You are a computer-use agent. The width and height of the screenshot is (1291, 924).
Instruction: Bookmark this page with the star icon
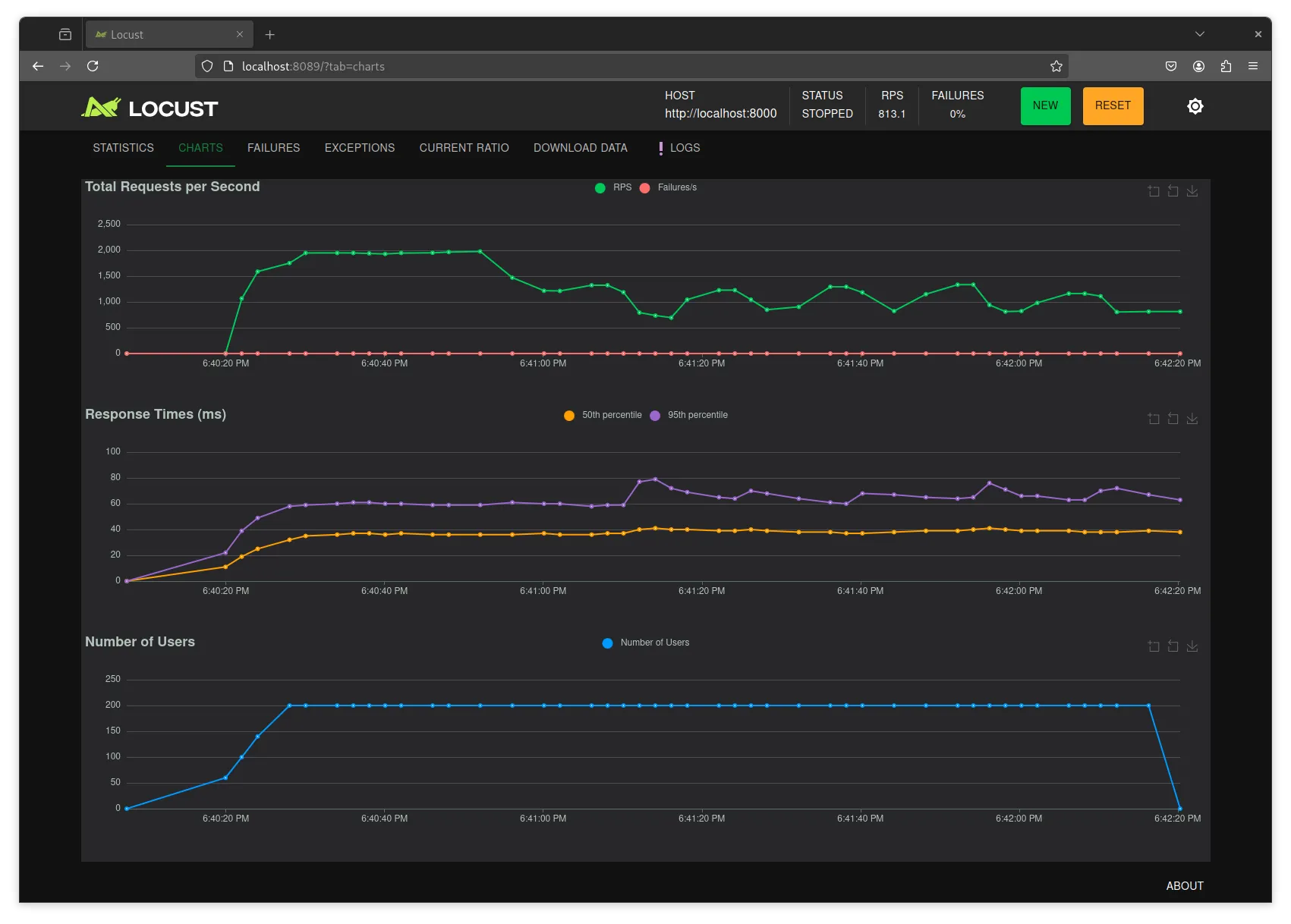coord(1056,66)
